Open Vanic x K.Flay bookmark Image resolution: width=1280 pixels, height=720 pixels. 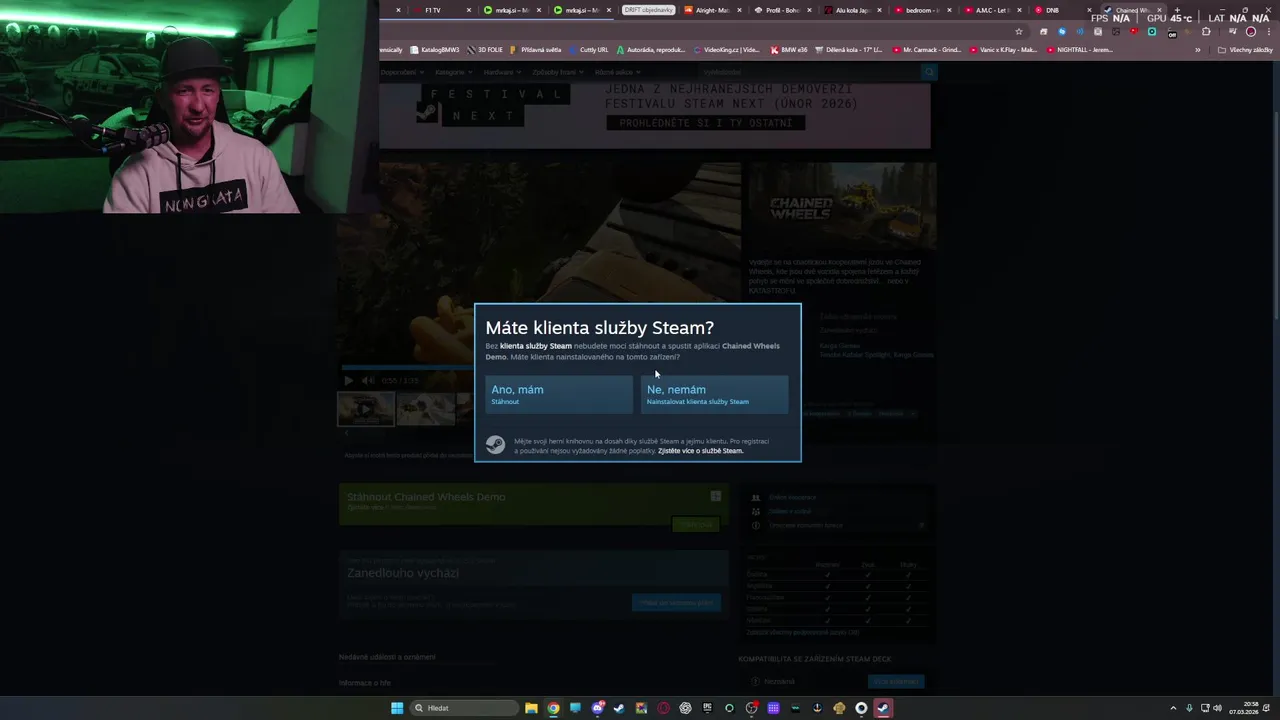[x=1004, y=49]
